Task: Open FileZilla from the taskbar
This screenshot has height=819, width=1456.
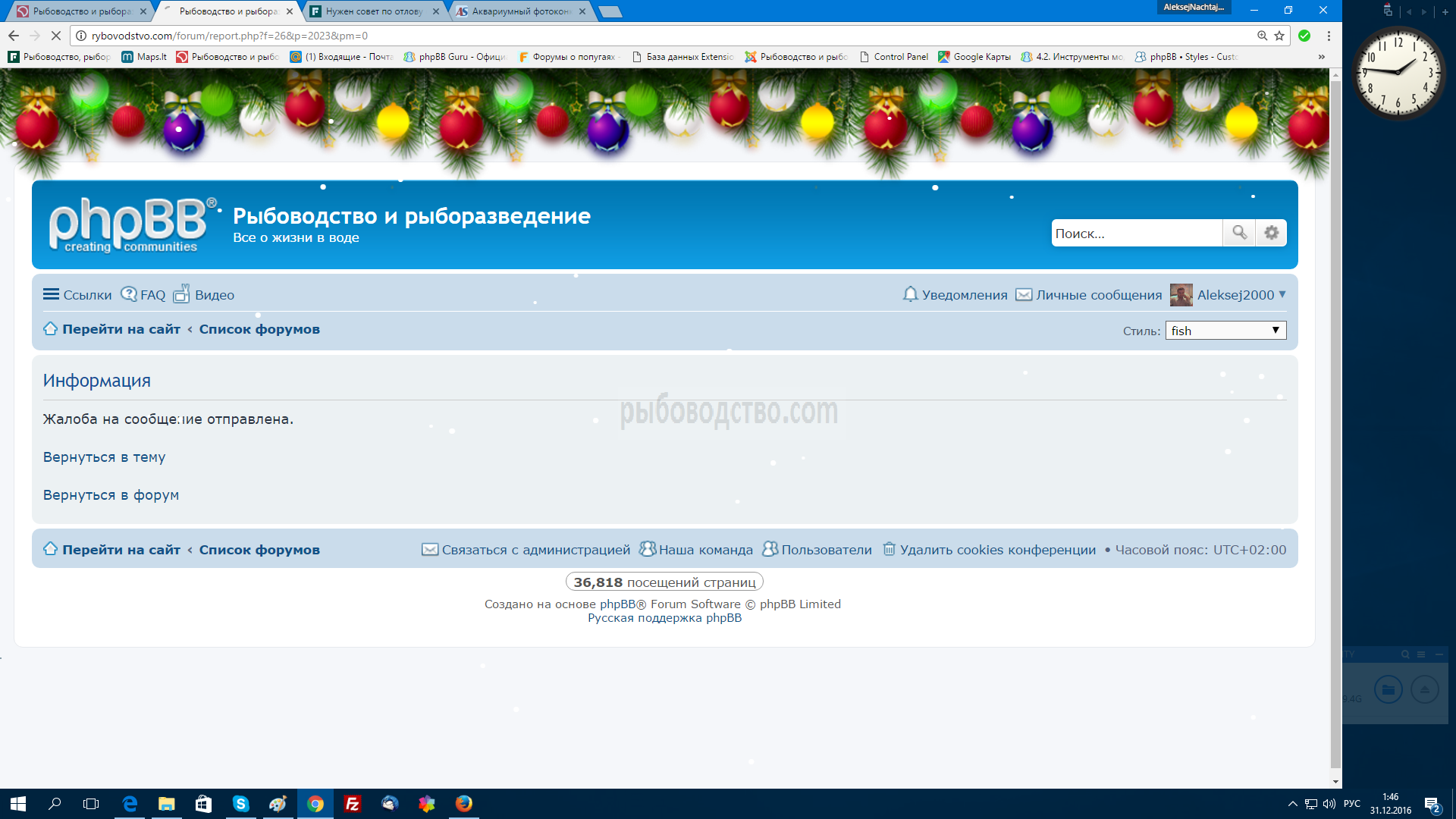Action: point(352,804)
